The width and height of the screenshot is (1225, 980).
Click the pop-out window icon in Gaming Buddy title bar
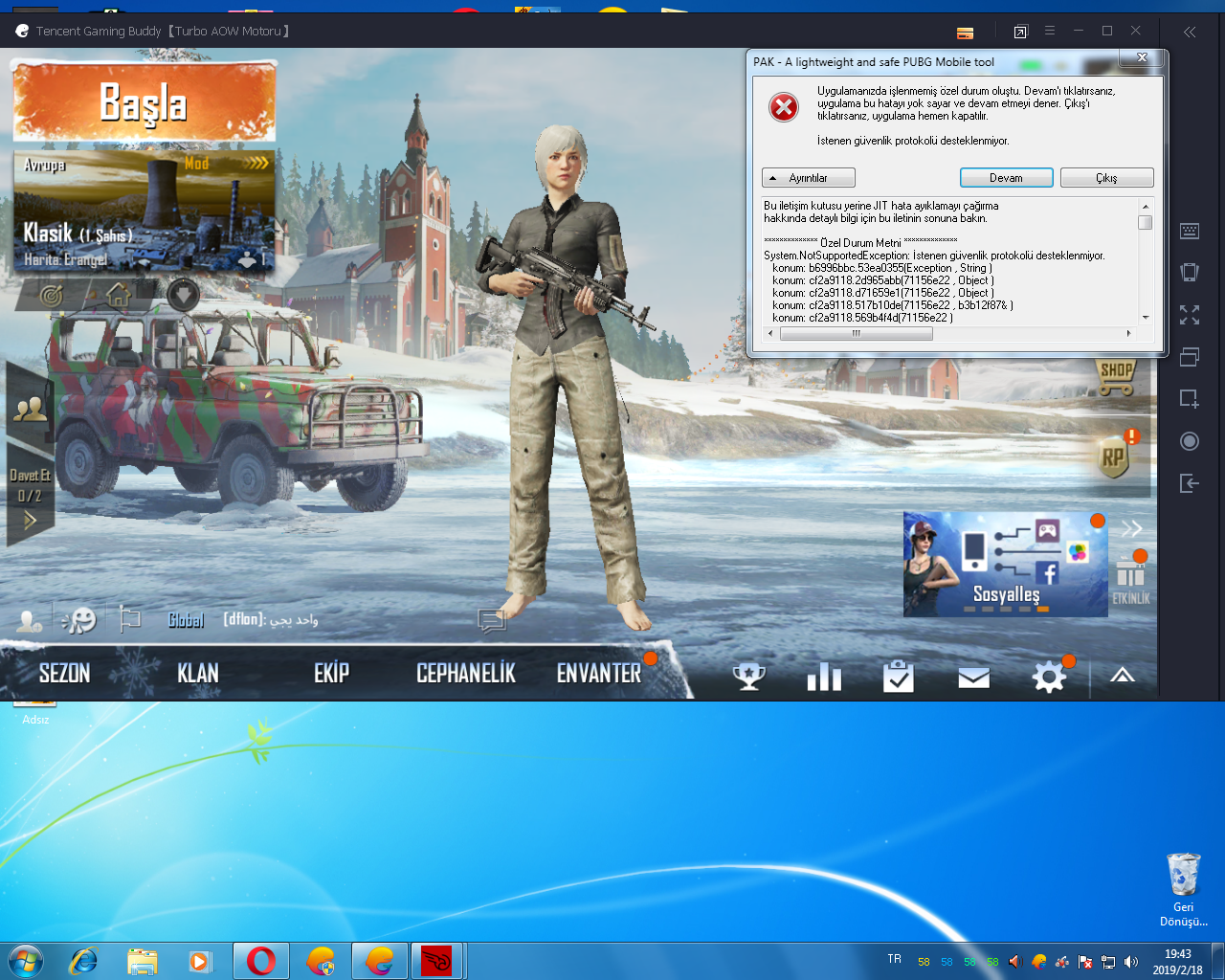pos(1020,32)
